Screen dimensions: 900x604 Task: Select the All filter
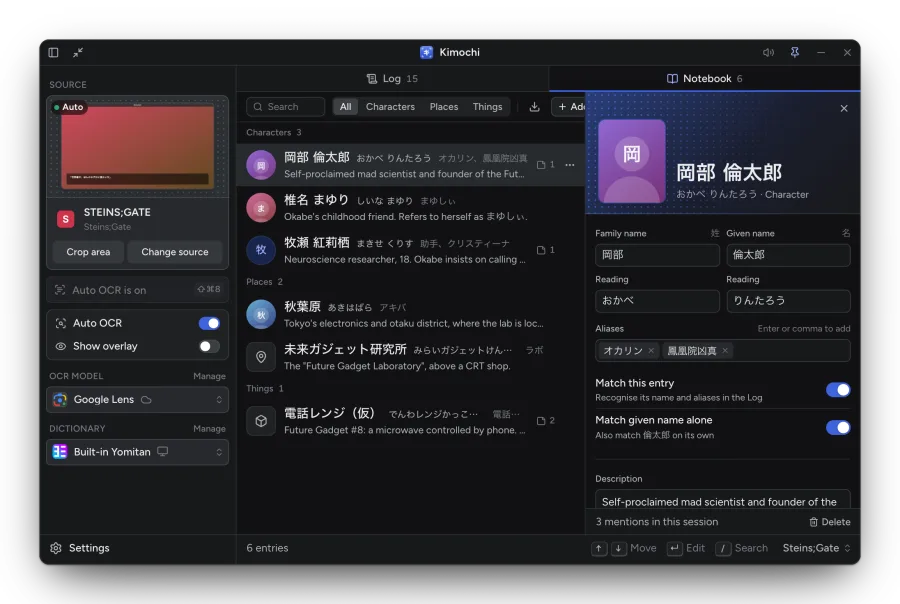click(346, 107)
